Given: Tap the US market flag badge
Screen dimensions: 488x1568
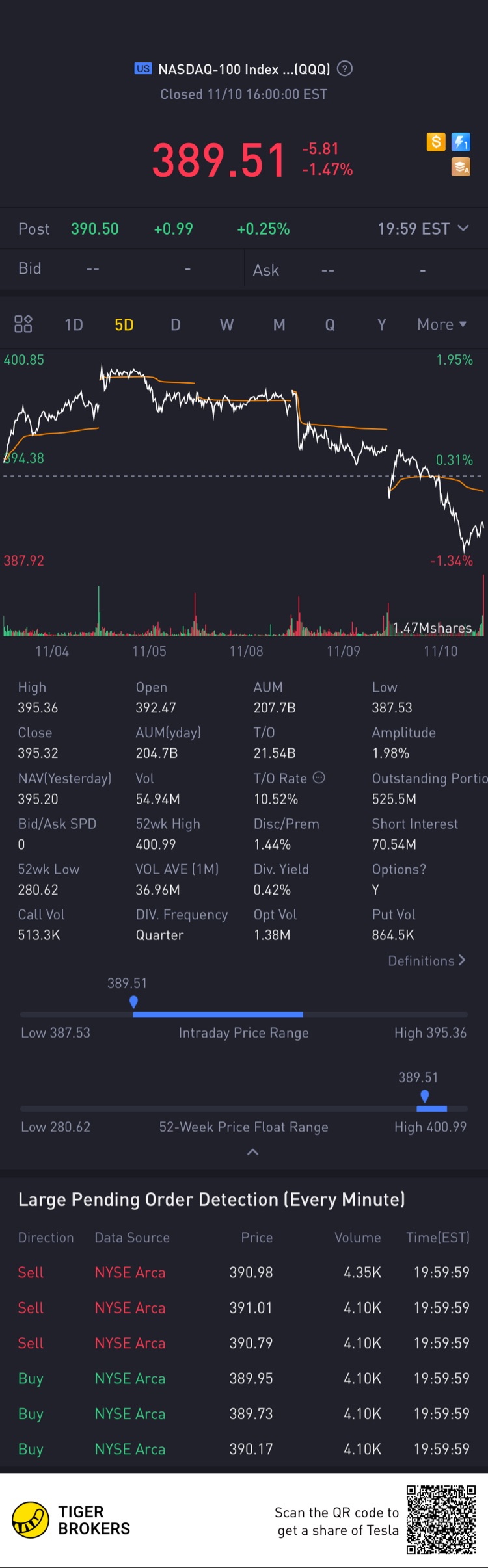Looking at the screenshot, I should click(143, 68).
